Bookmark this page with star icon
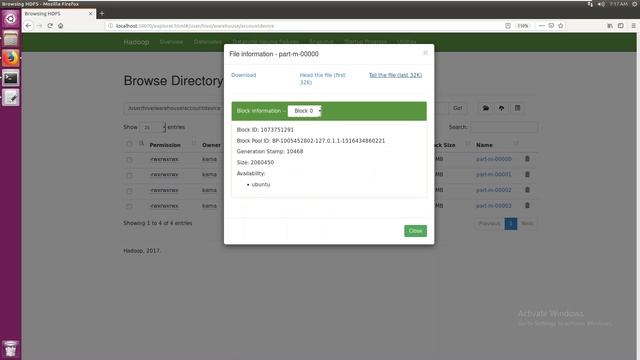 tap(561, 26)
